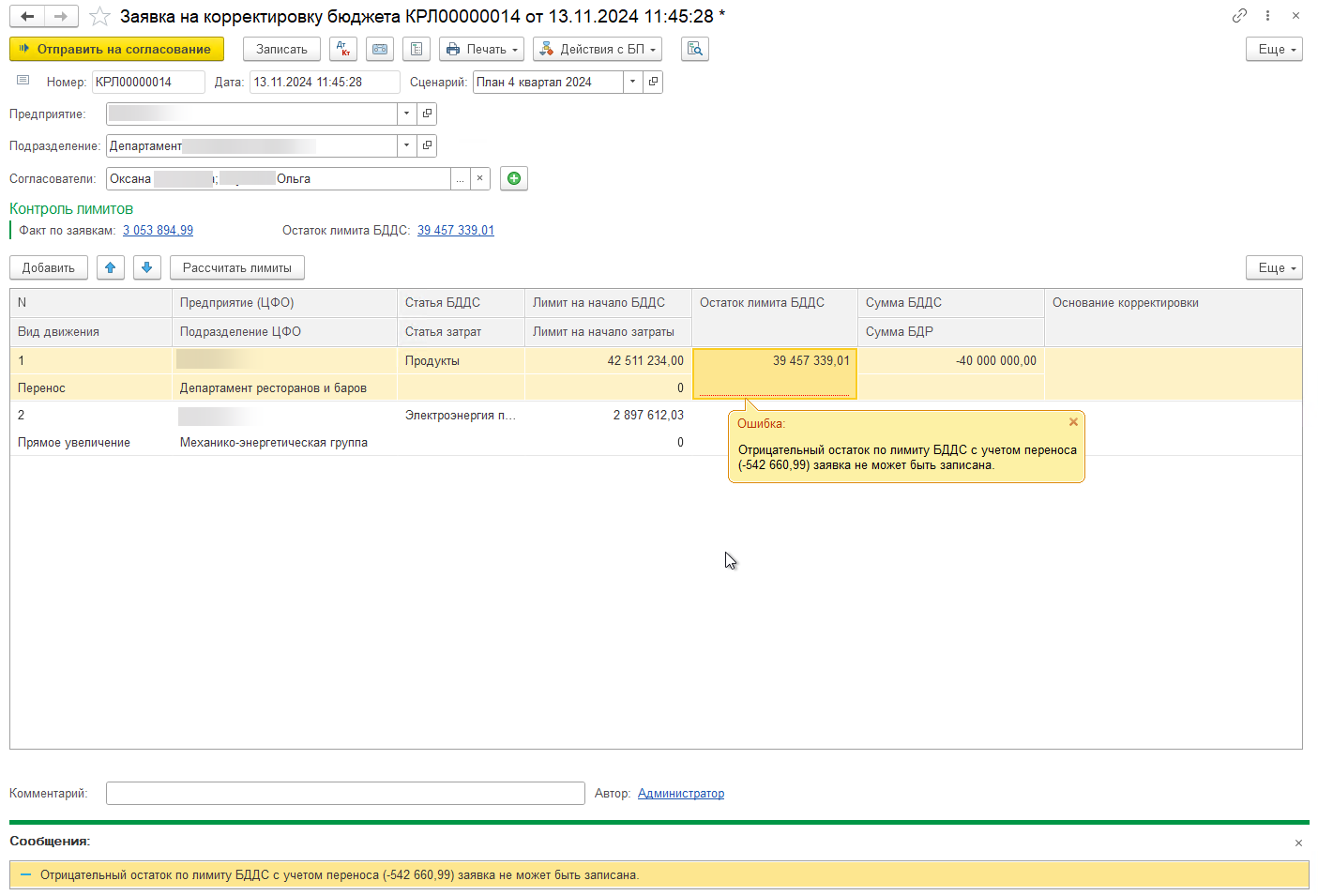The image size is (1318, 896).
Task: Open the Действия с БП dropdown
Action: coord(598,49)
